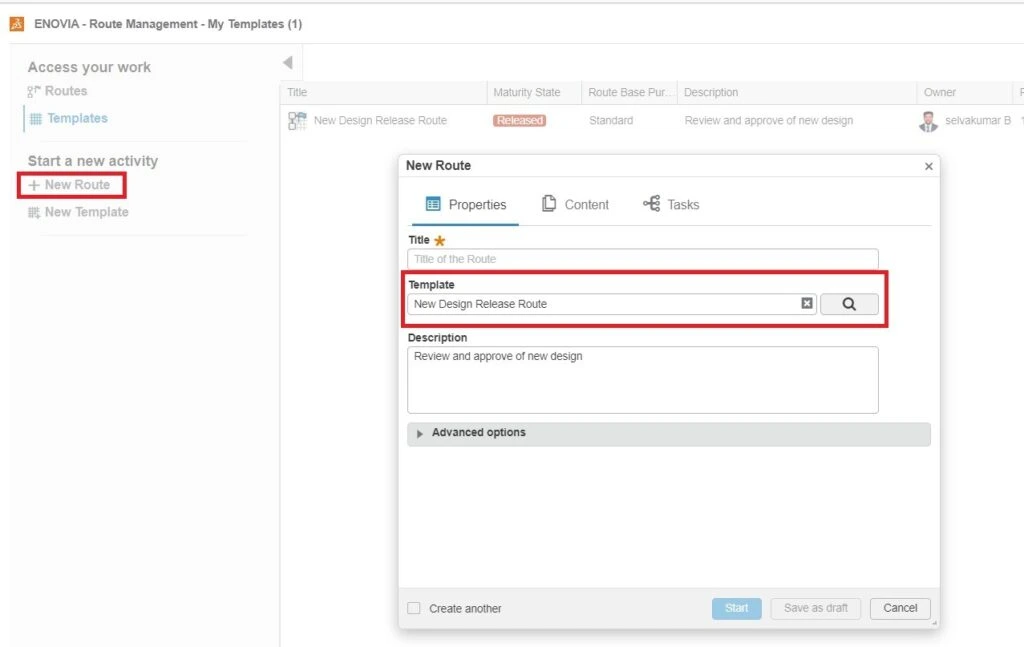This screenshot has width=1024, height=647.
Task: Select the Released maturity state badge
Action: (x=519, y=120)
